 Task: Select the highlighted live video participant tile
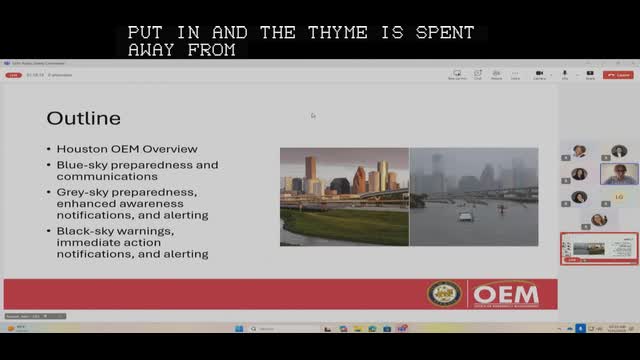click(619, 173)
